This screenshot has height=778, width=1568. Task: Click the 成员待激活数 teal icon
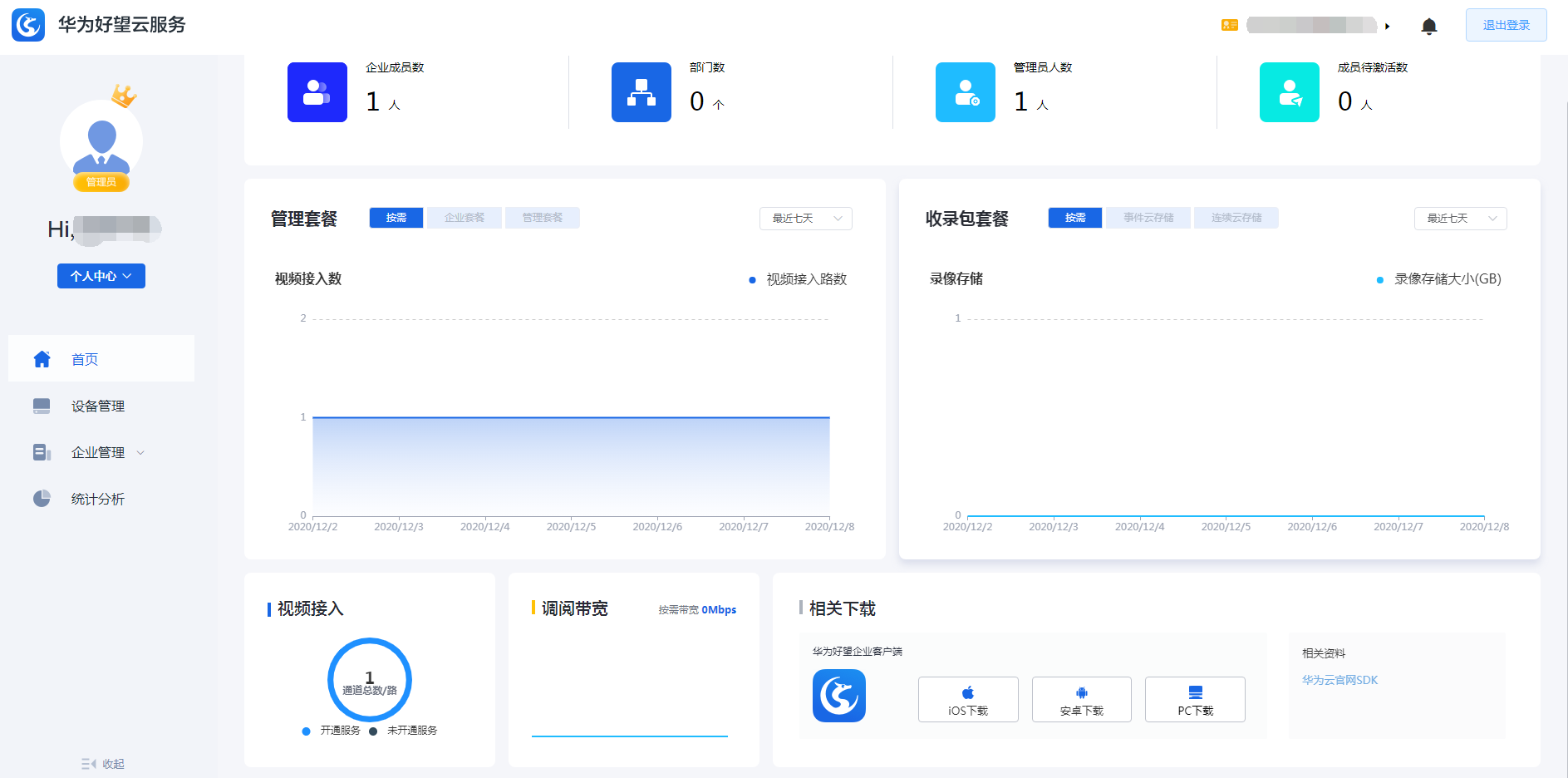point(1290,92)
